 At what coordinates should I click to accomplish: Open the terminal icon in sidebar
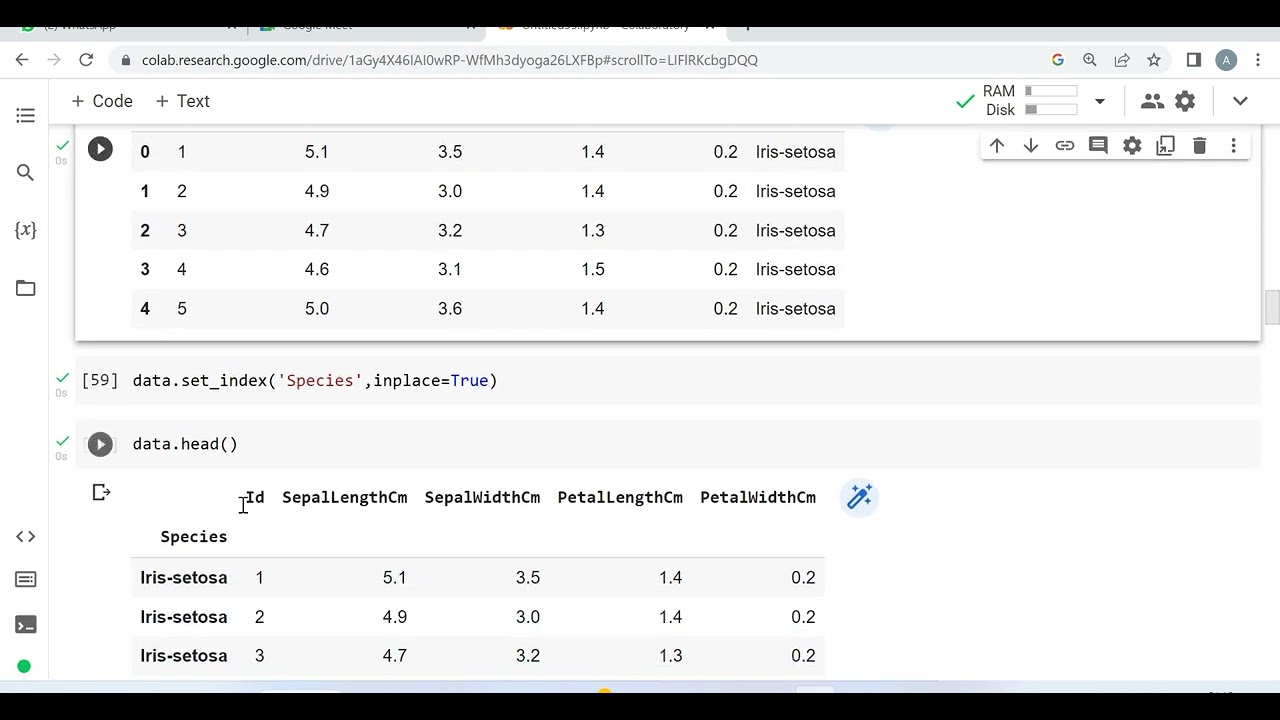point(26,625)
